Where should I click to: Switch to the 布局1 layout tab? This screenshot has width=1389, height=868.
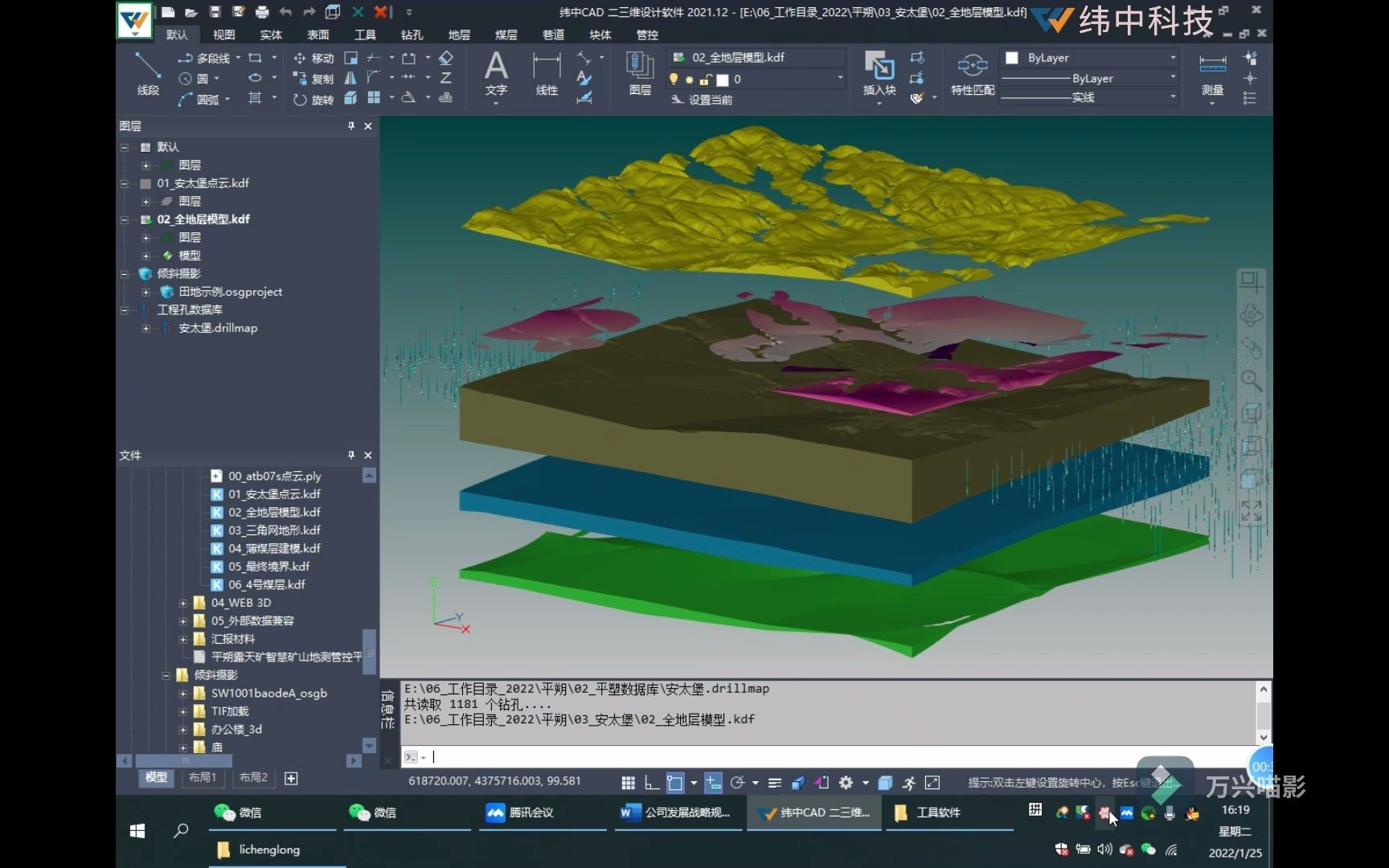[x=203, y=778]
